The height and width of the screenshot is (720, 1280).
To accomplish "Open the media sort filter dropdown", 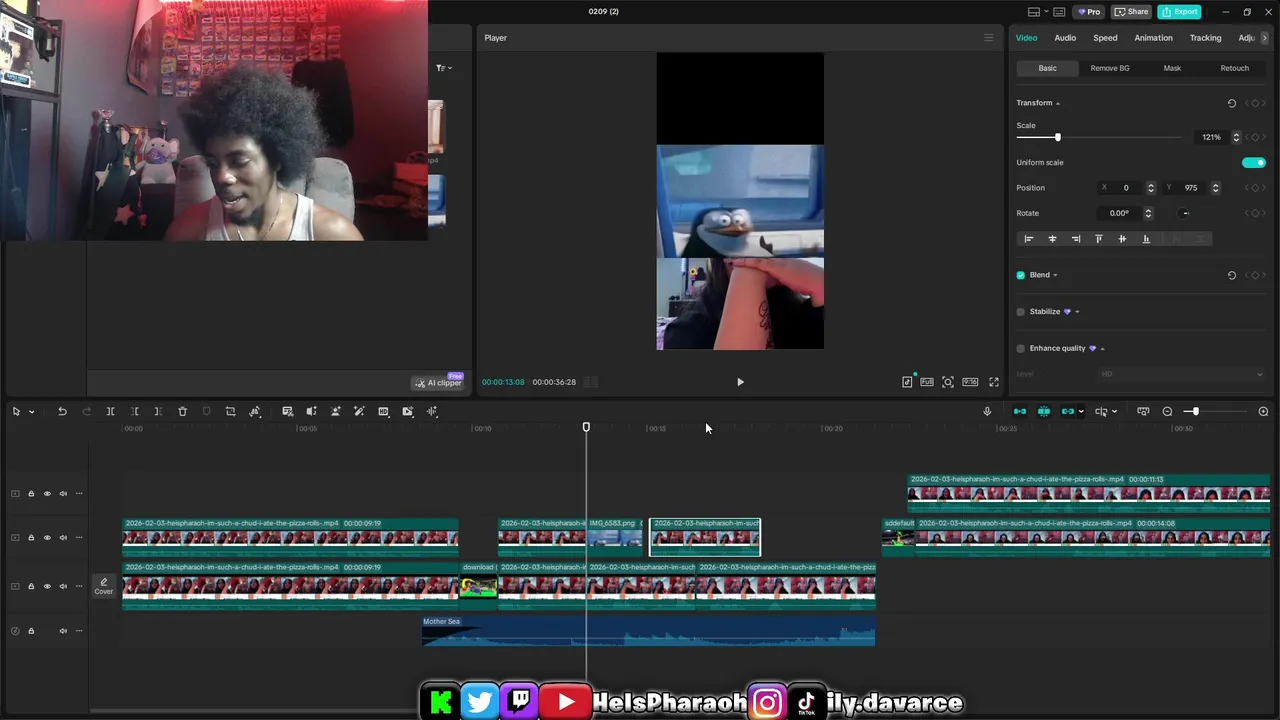I will pos(444,68).
